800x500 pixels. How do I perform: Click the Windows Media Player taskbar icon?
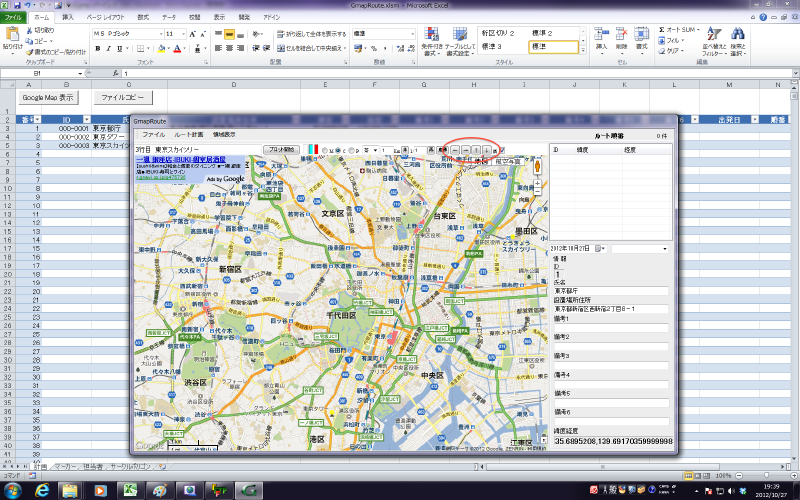(101, 490)
